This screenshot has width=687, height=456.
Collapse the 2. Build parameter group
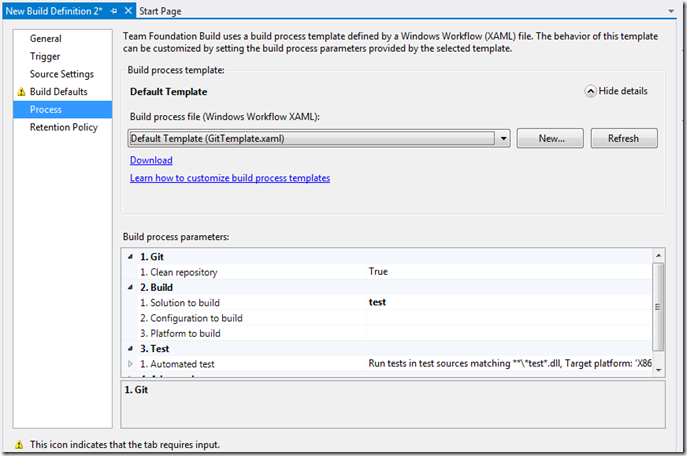tap(130, 288)
